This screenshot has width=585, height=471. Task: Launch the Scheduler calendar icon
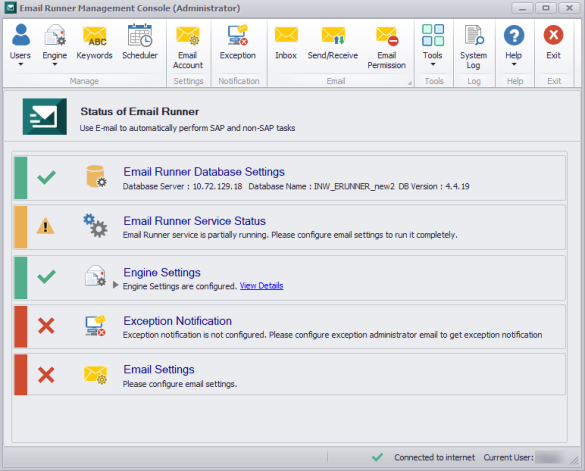coord(140,35)
